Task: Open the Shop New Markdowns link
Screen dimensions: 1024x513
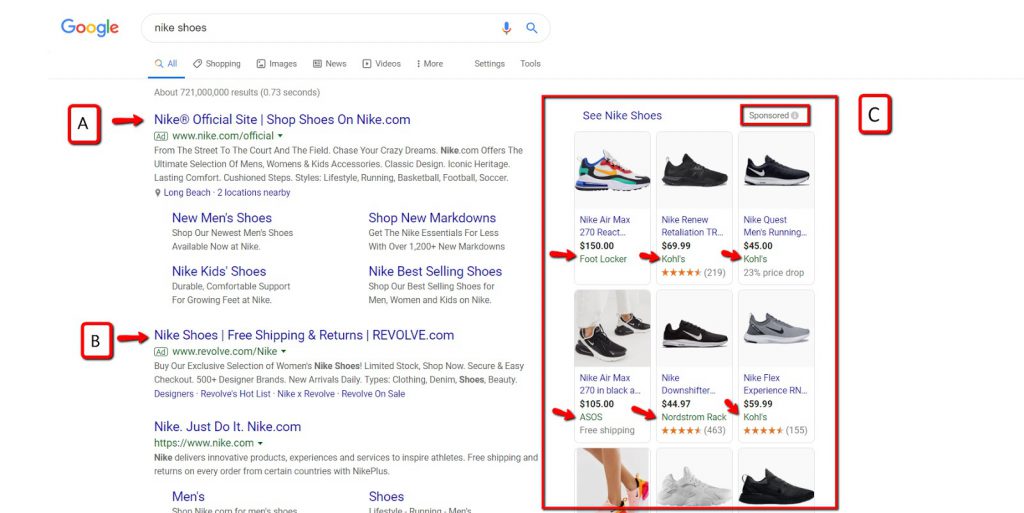Action: (431, 218)
